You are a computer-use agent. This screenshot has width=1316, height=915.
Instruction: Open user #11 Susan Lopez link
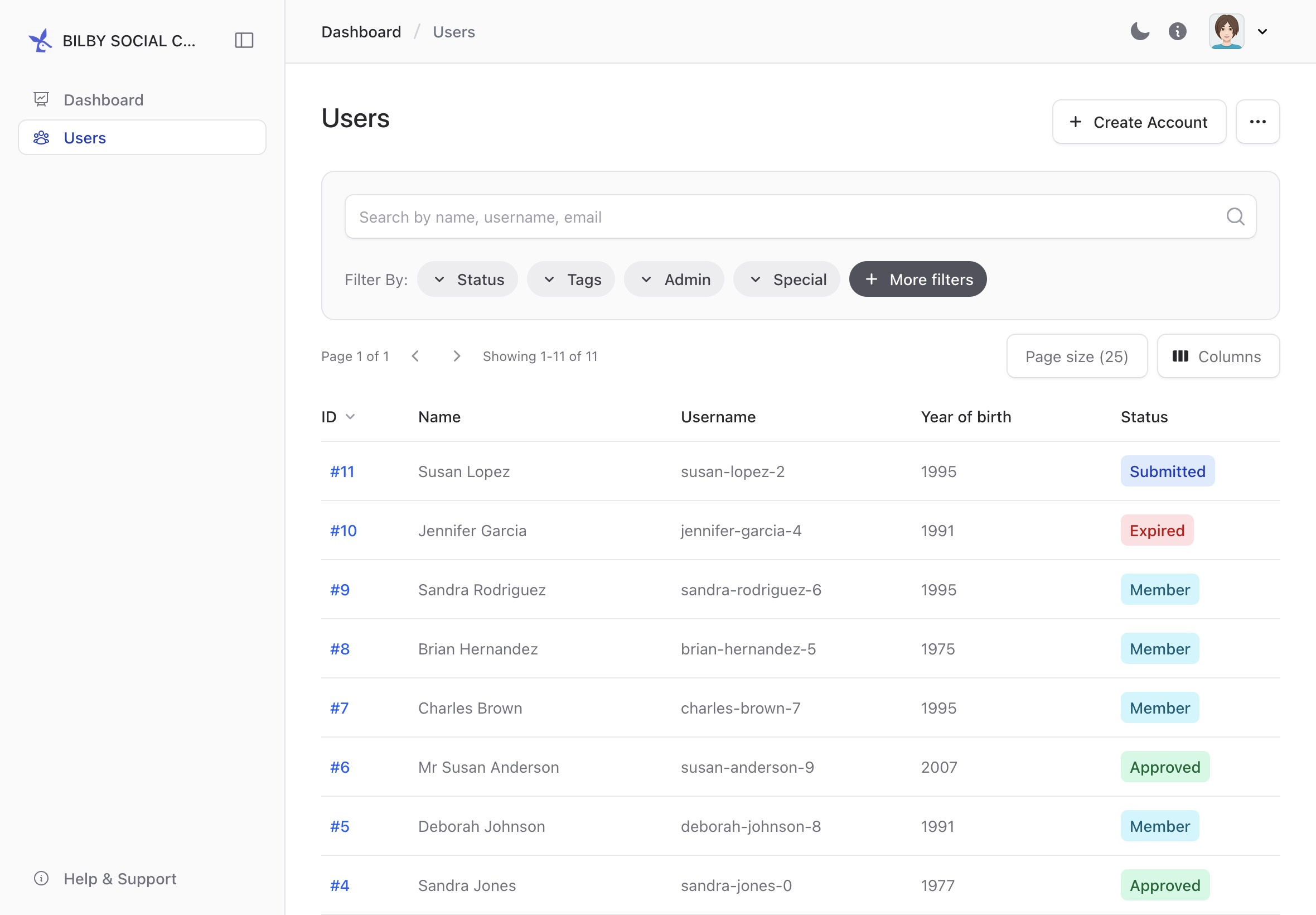pos(342,471)
